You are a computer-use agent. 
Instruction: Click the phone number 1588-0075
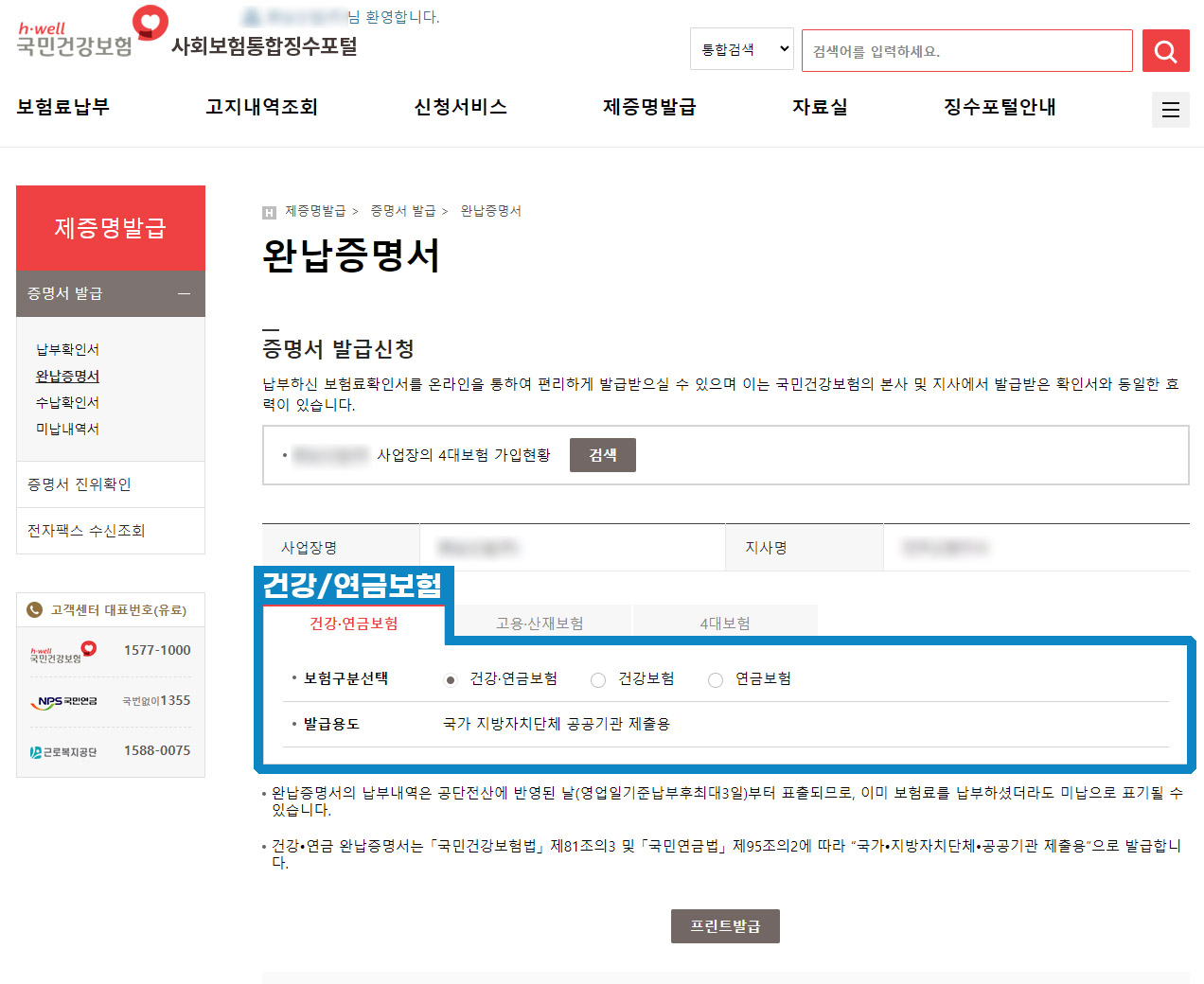(x=157, y=750)
